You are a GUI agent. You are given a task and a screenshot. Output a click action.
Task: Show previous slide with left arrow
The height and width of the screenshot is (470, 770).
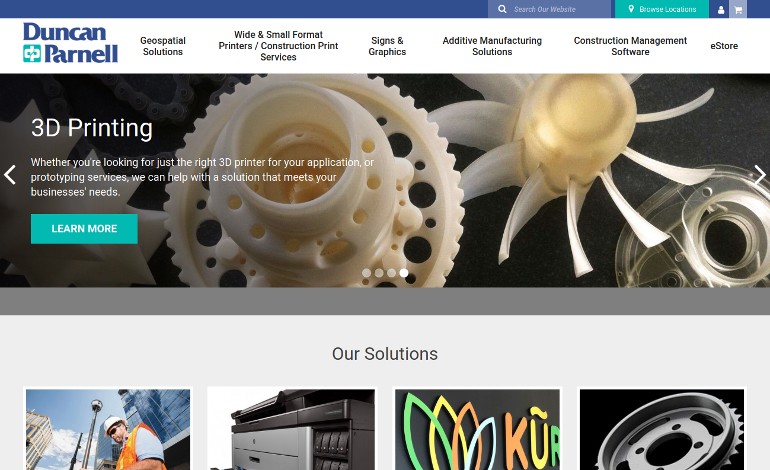point(10,174)
